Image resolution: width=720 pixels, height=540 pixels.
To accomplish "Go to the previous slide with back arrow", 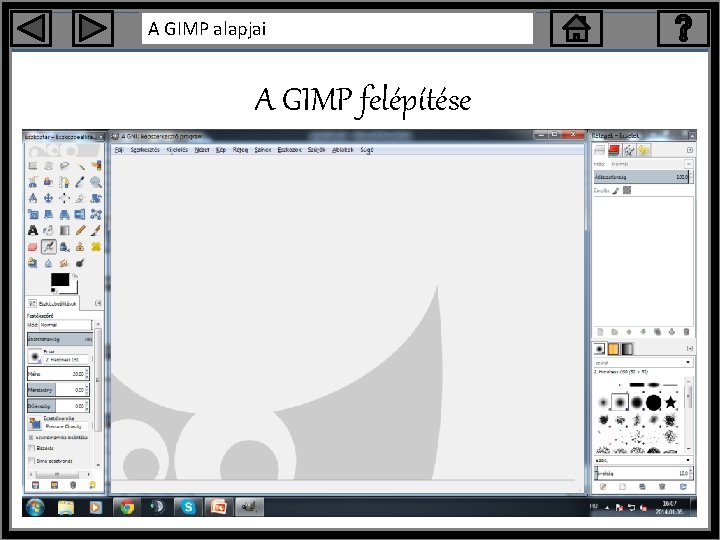I will click(31, 28).
